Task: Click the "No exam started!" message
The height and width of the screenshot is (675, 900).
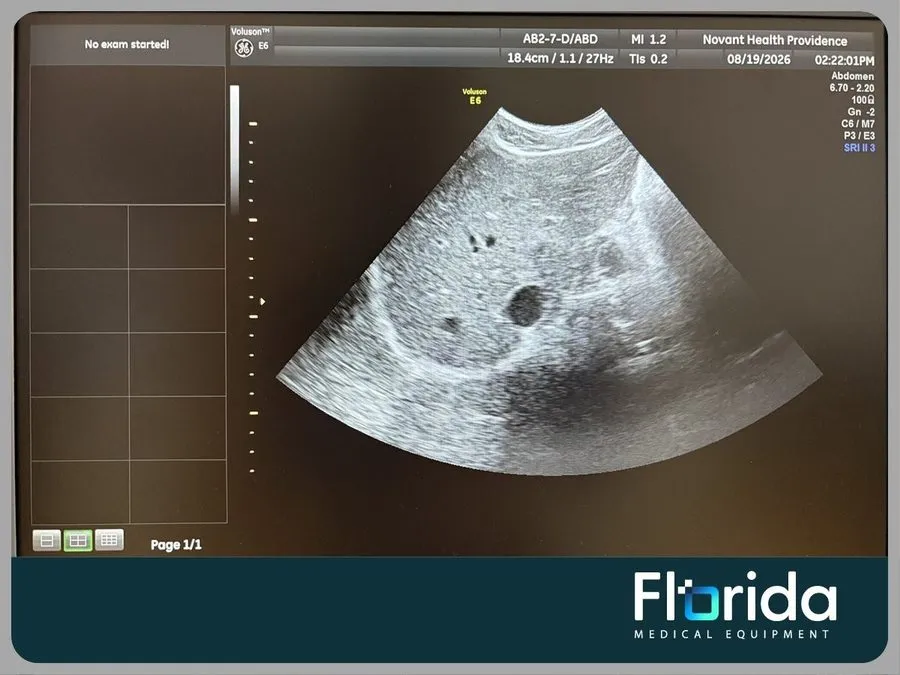Action: pos(127,44)
